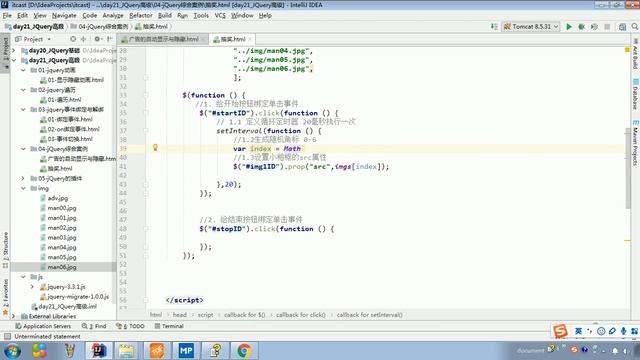The height and width of the screenshot is (360, 640).
Task: Click the editor vertical scrollbar thumb
Action: tap(628, 168)
